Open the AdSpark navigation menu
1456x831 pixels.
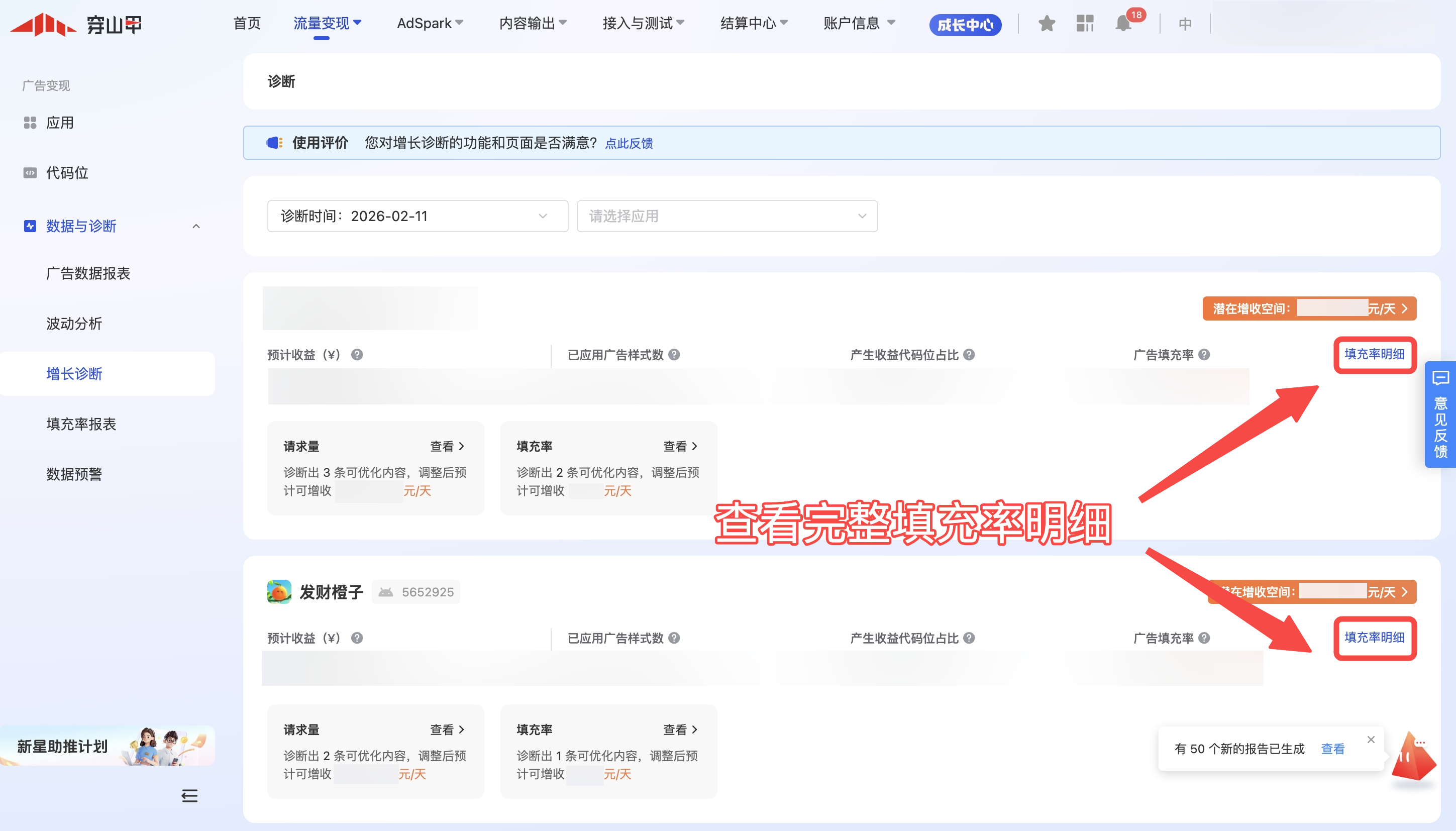[x=429, y=24]
